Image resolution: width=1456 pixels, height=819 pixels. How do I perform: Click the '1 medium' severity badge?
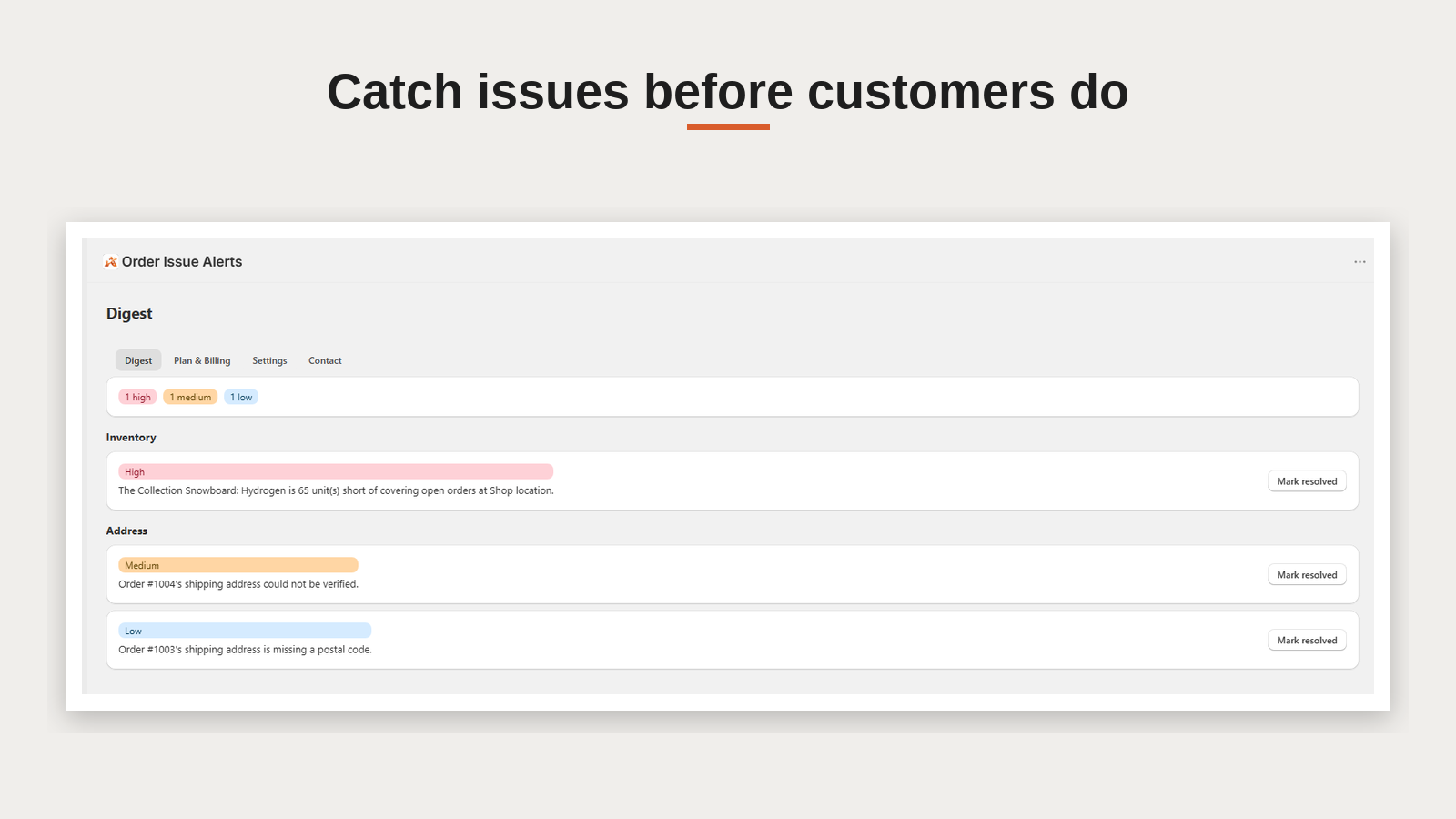pyautogui.click(x=190, y=397)
